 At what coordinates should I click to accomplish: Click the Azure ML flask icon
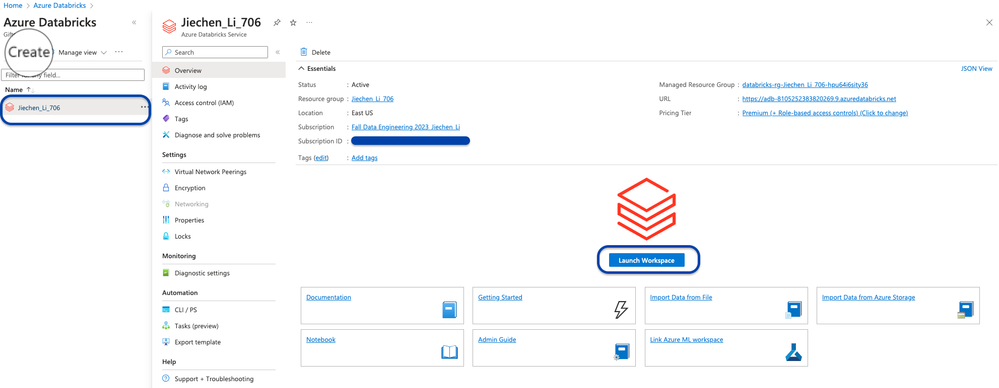pyautogui.click(x=793, y=352)
